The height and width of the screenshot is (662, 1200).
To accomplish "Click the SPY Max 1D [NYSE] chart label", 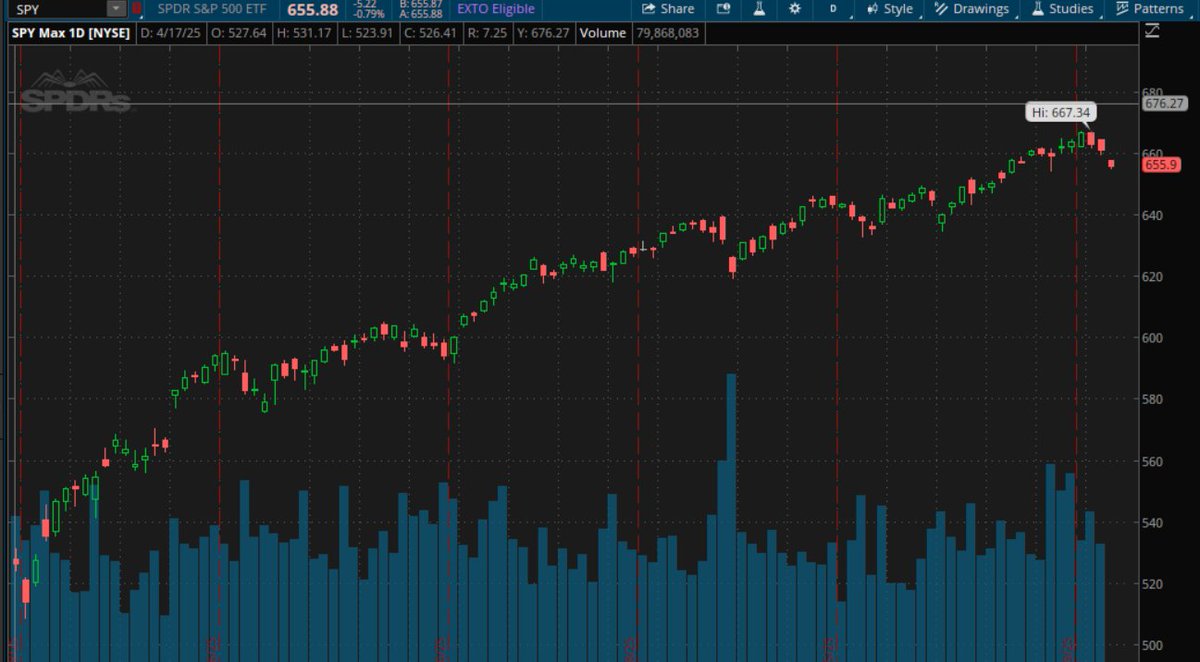I will coord(71,33).
